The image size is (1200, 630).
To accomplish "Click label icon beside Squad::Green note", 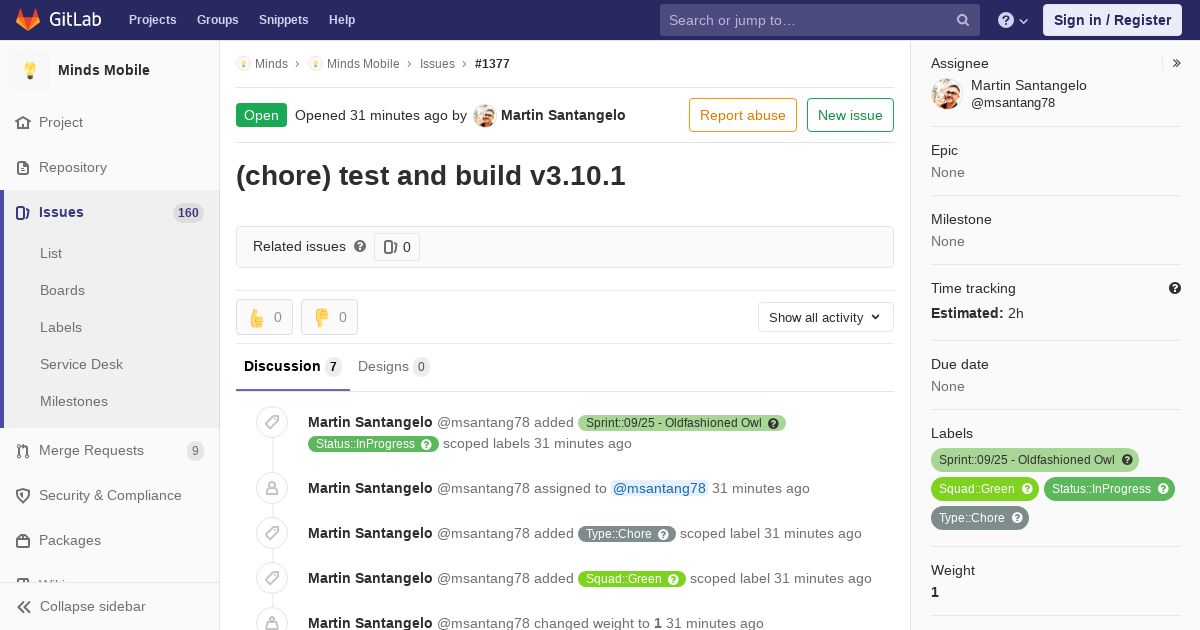I will click(x=271, y=578).
